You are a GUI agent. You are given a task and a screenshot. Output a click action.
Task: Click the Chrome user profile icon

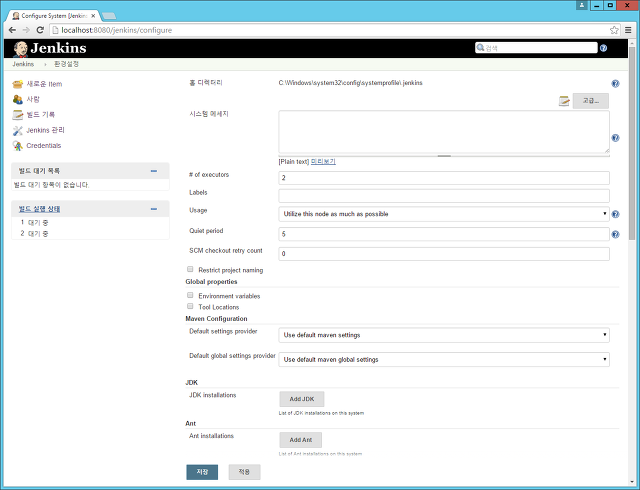[x=582, y=5]
